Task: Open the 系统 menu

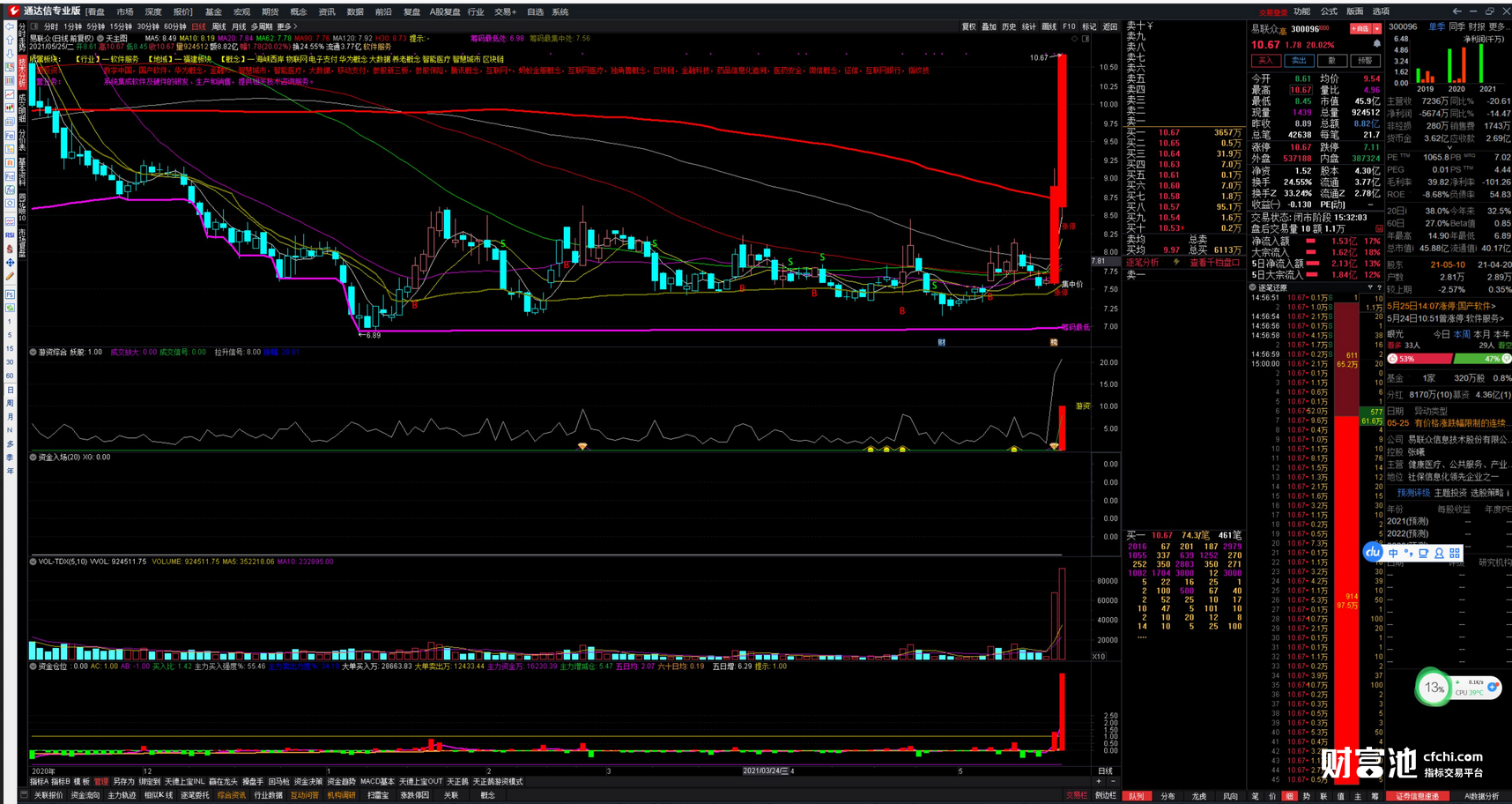Action: tap(560, 11)
